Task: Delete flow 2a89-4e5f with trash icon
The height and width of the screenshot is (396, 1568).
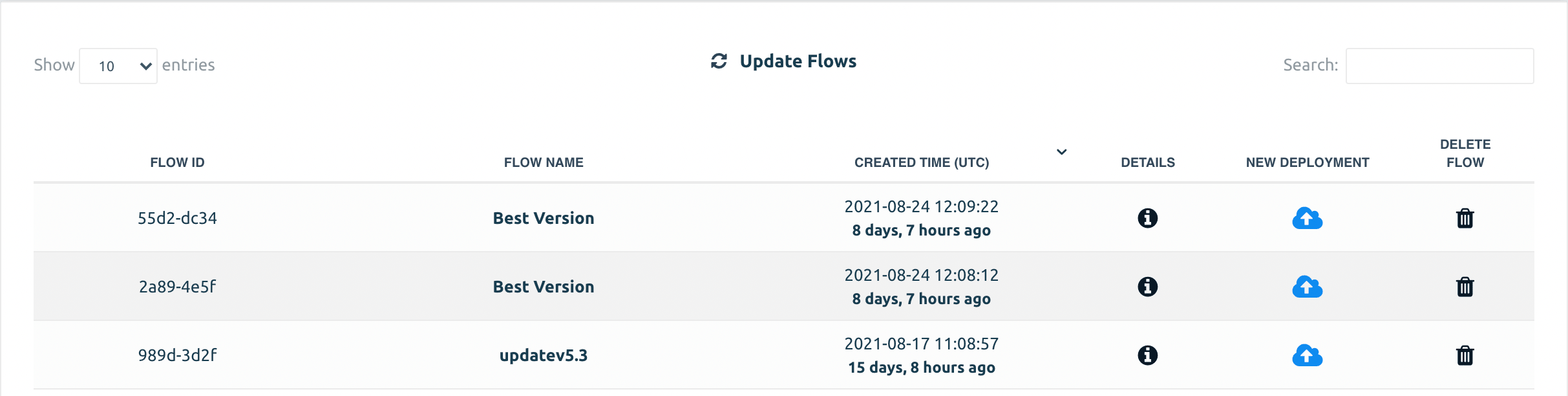Action: [1465, 287]
